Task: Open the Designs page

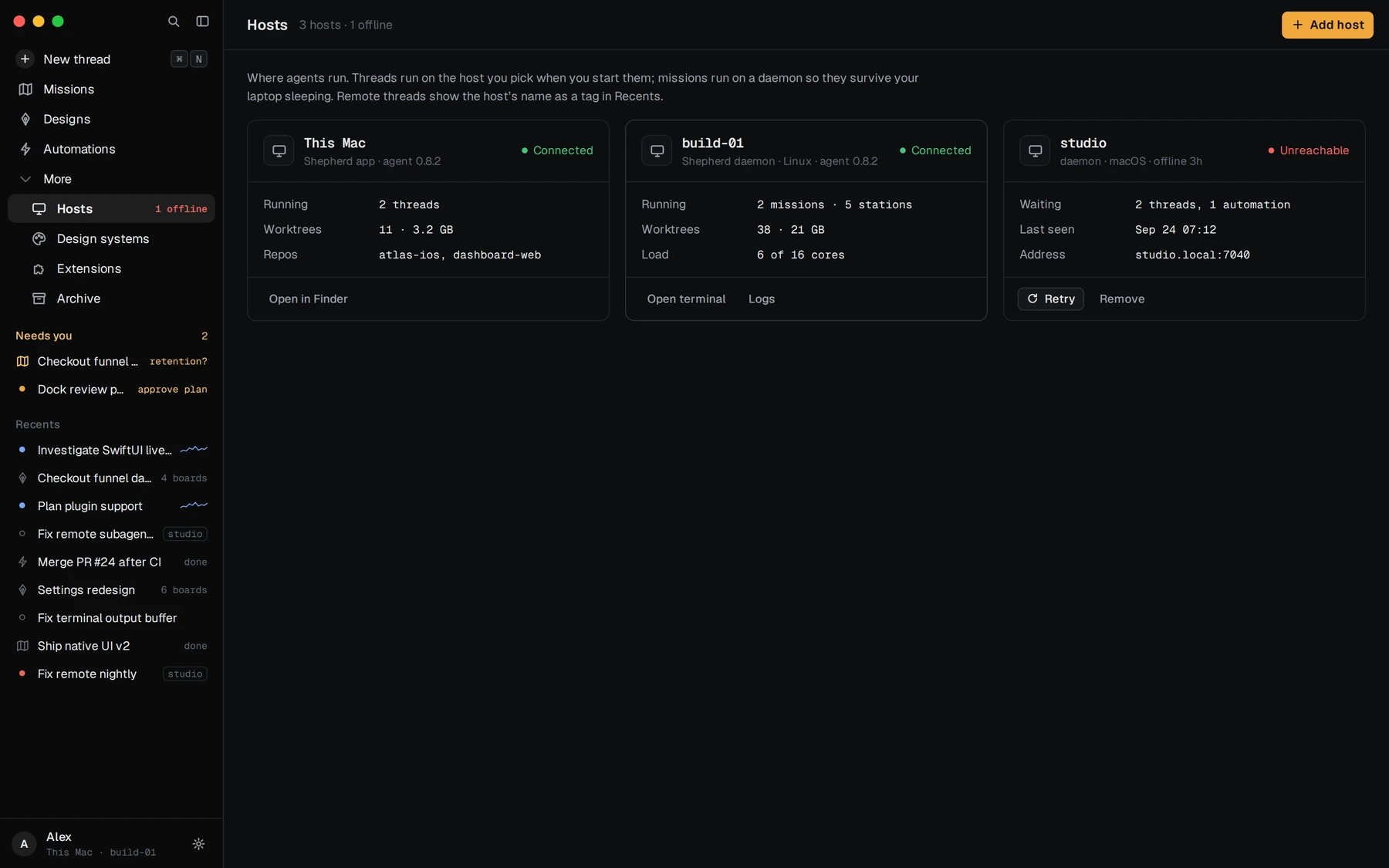Action: (x=111, y=119)
